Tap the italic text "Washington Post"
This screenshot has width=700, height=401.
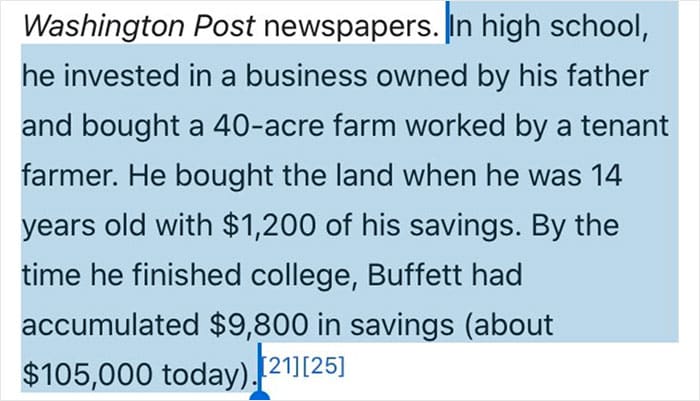tap(139, 26)
